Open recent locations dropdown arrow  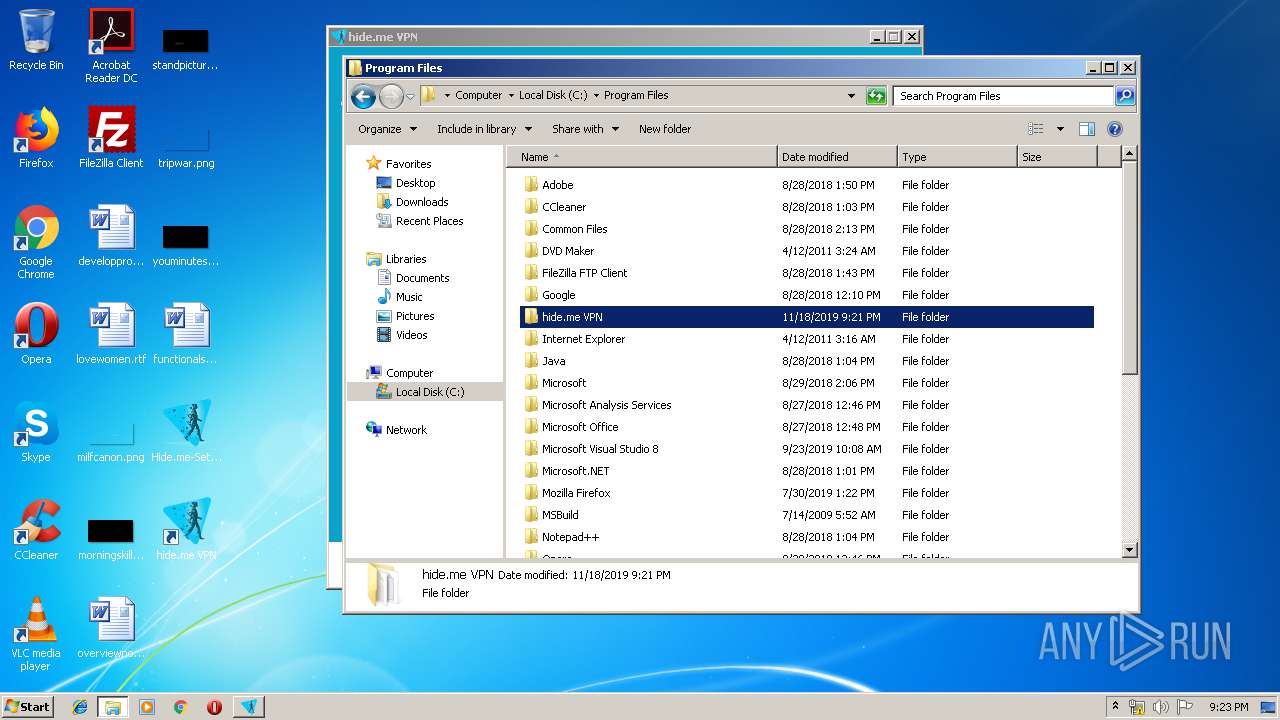pos(410,97)
